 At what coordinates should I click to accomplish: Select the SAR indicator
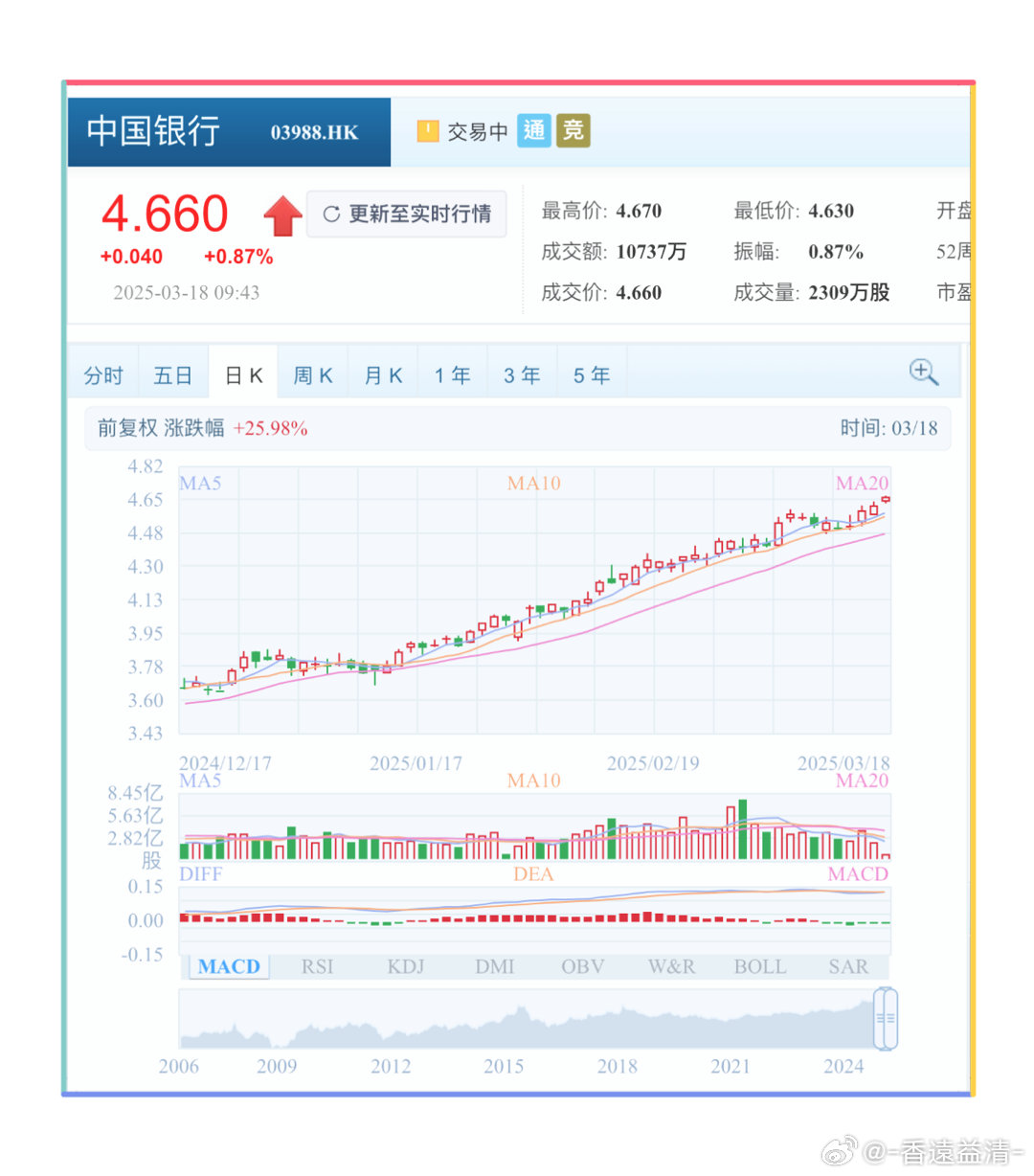[x=848, y=966]
